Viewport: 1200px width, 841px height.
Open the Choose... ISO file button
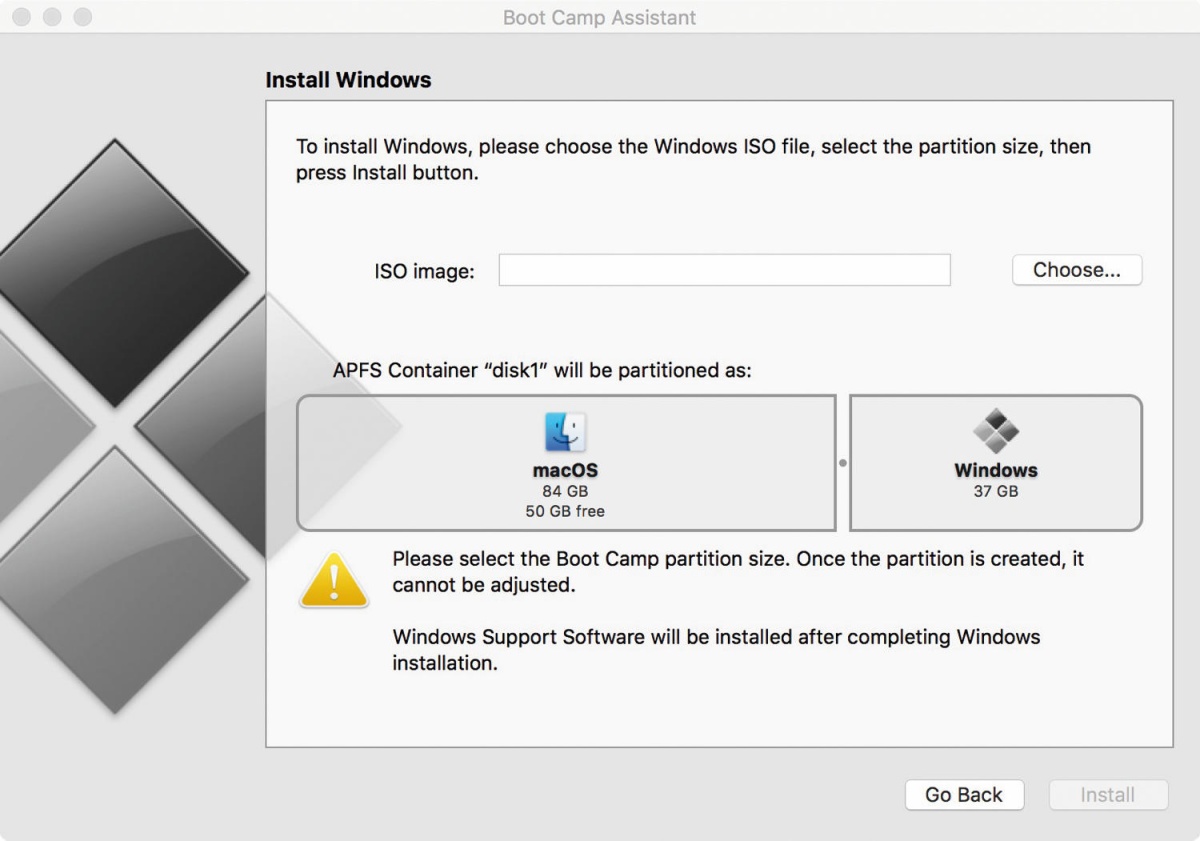click(x=1077, y=270)
